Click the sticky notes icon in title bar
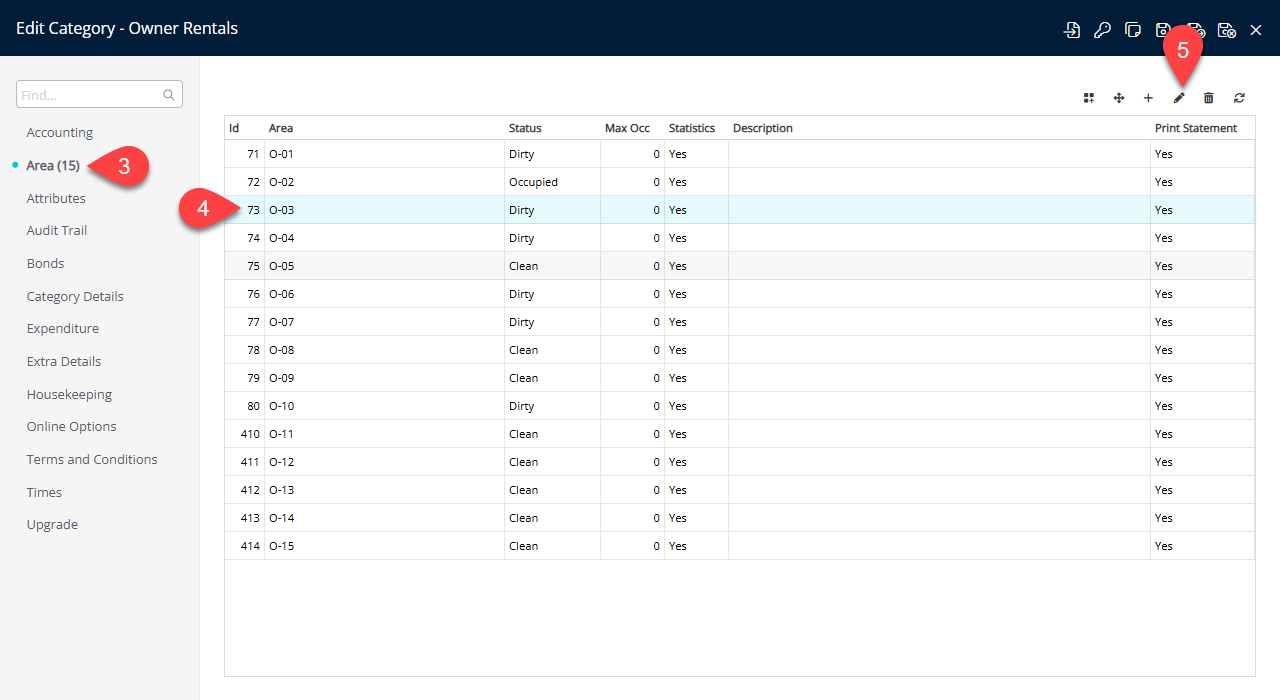The image size is (1280, 700). tap(1133, 30)
